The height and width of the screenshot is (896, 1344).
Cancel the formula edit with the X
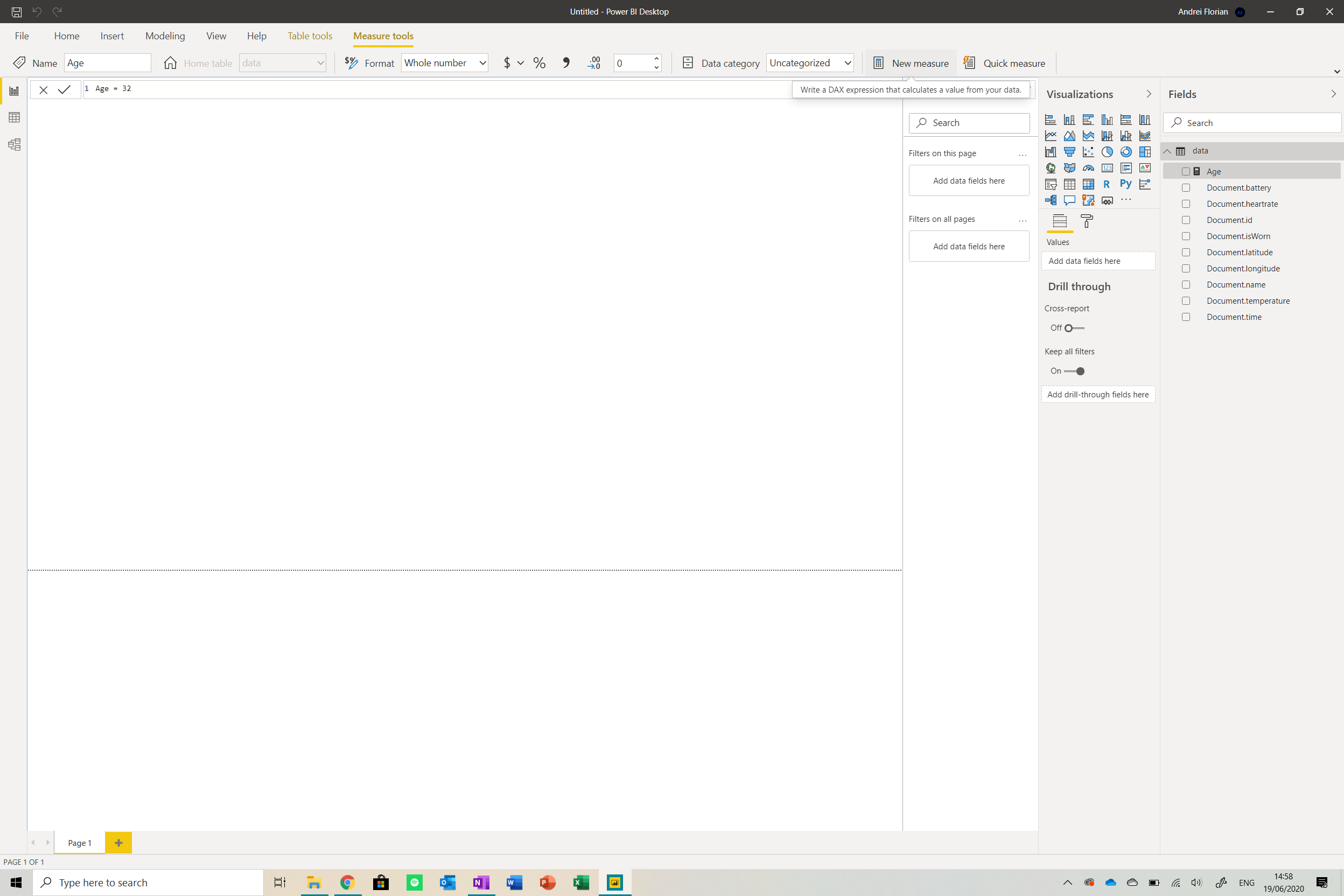coord(44,89)
